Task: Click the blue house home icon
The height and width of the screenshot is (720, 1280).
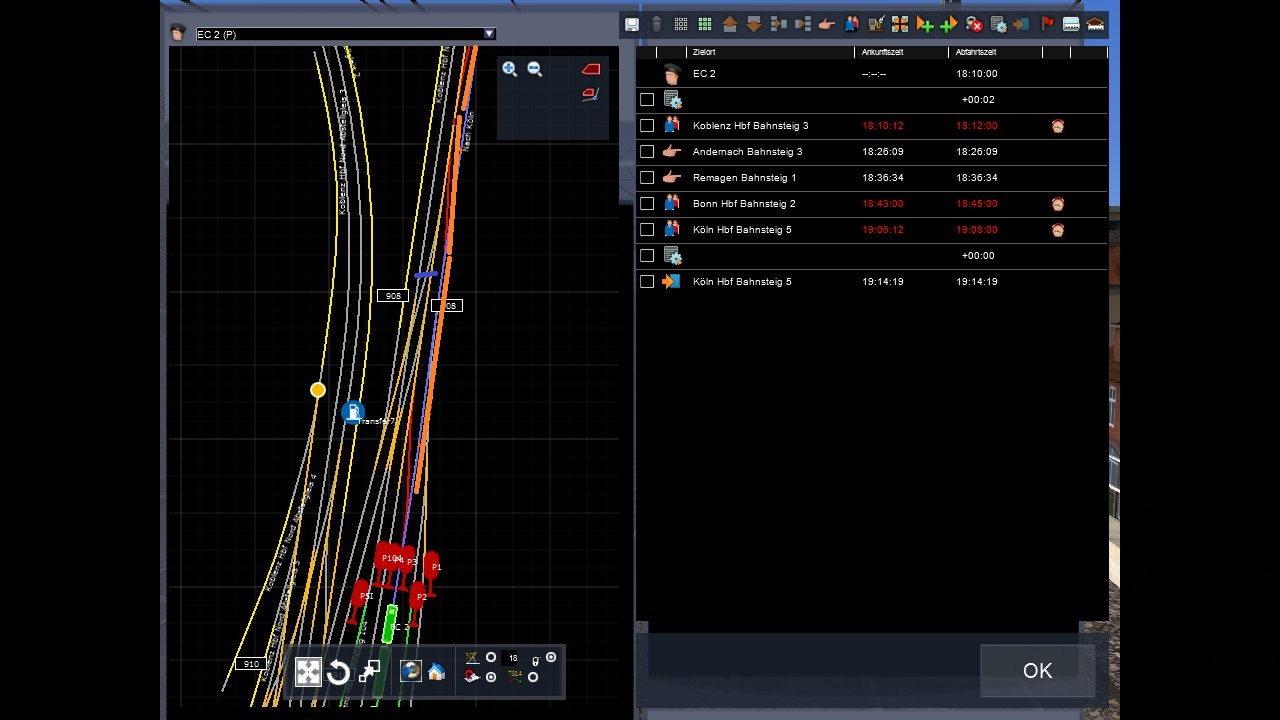Action: 436,672
